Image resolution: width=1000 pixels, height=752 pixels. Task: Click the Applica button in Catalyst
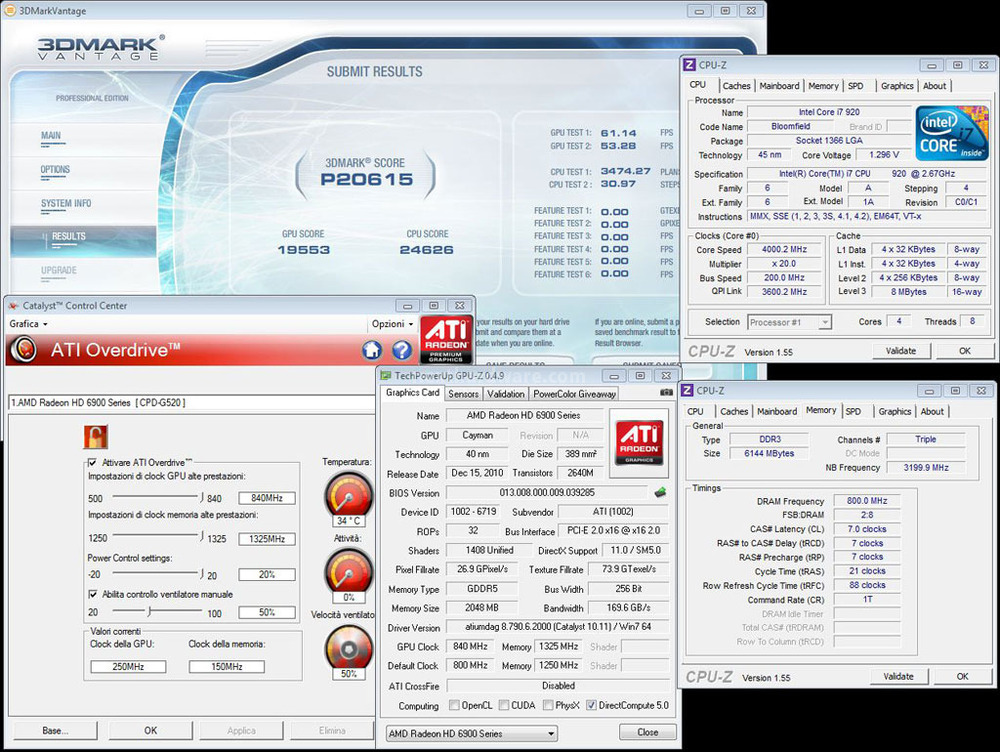click(x=241, y=730)
